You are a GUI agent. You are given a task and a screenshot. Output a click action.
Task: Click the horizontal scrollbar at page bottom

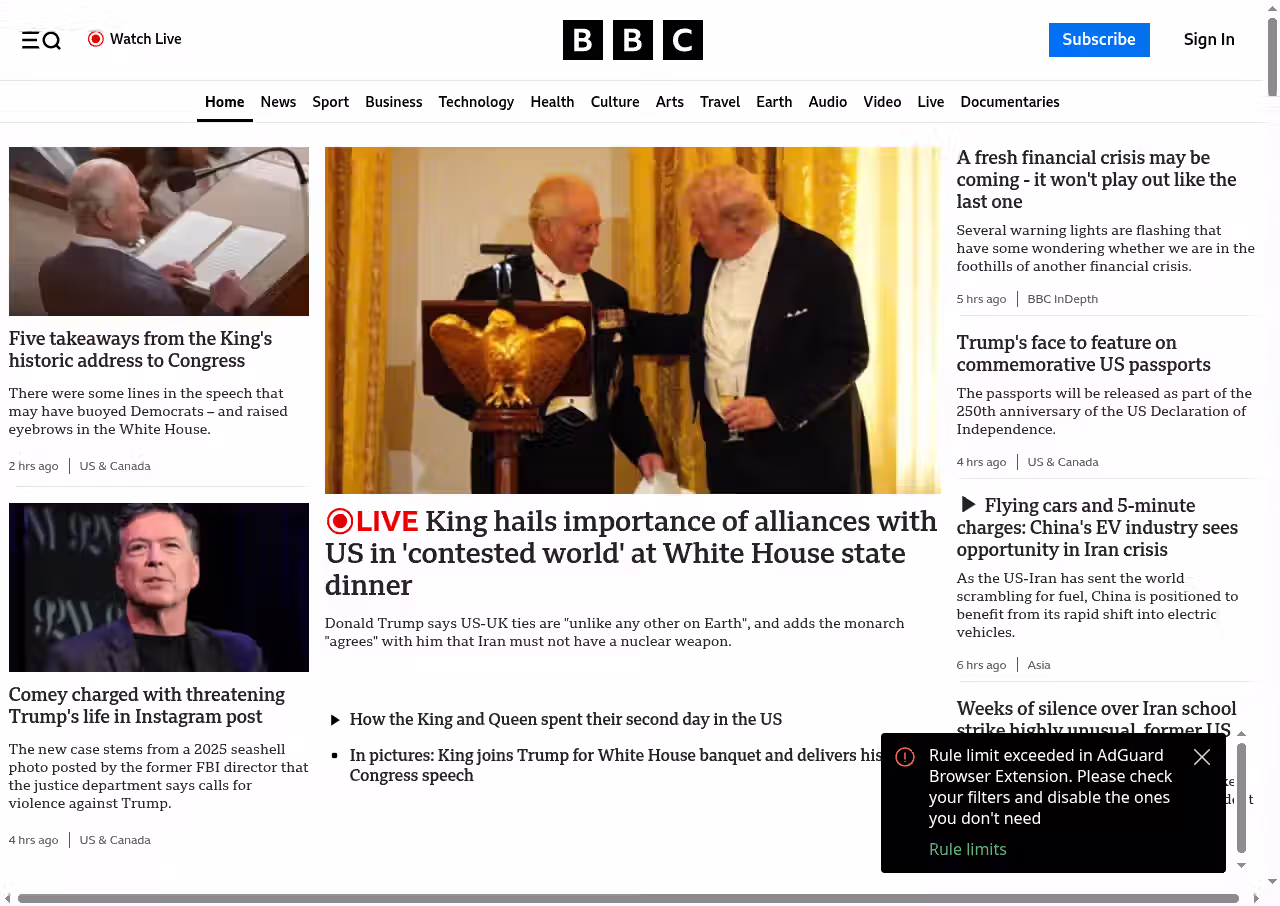[628, 898]
